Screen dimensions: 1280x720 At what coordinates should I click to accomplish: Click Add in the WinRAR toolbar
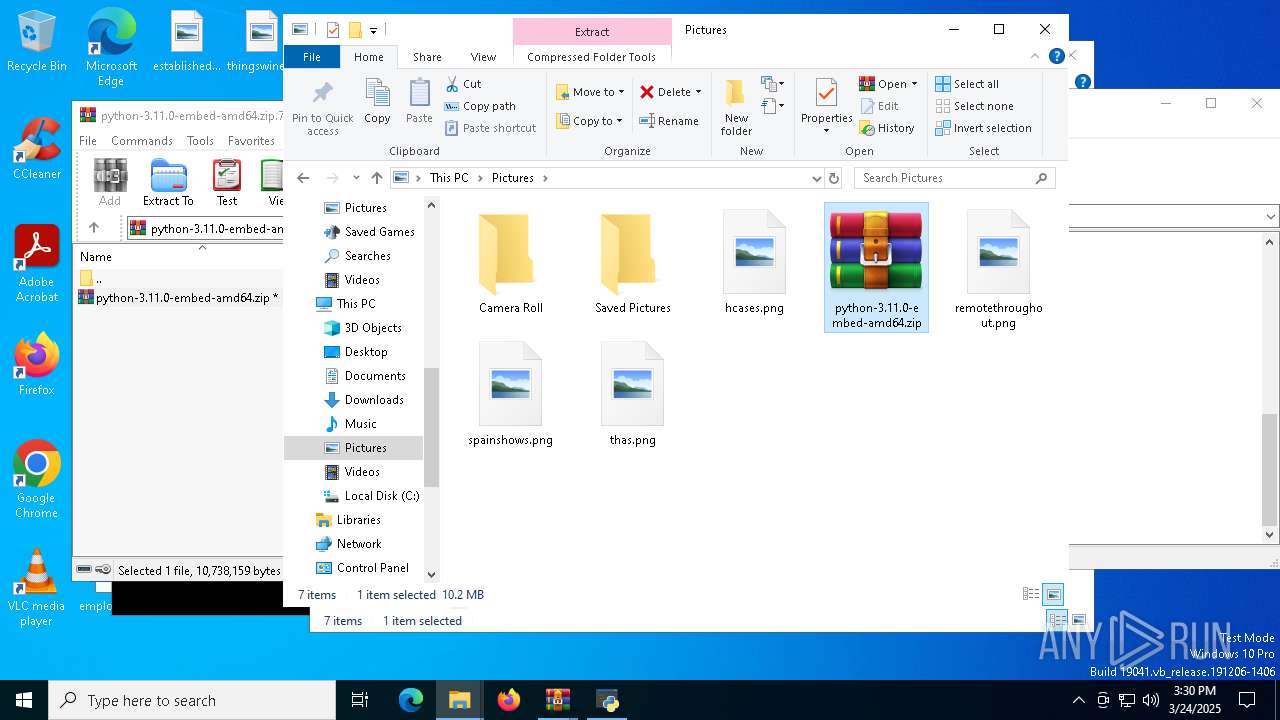[110, 183]
